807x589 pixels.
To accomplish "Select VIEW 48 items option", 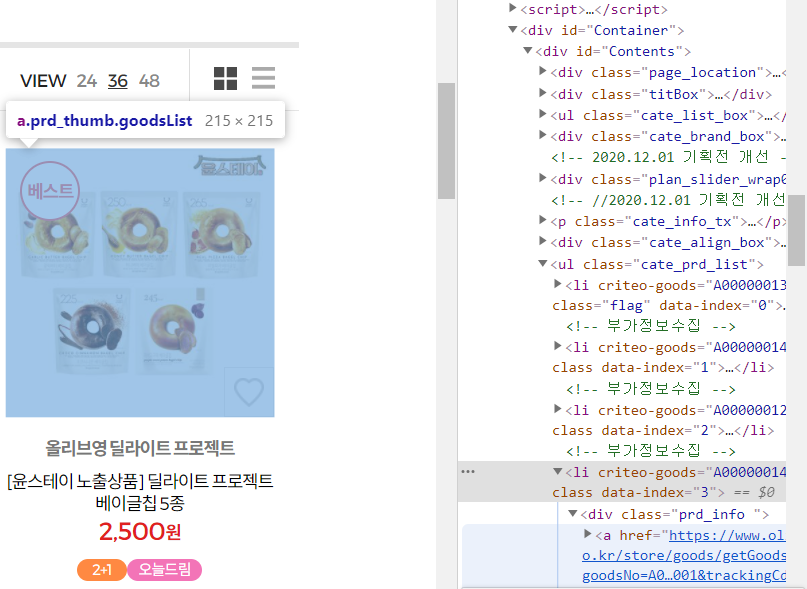I will point(149,81).
